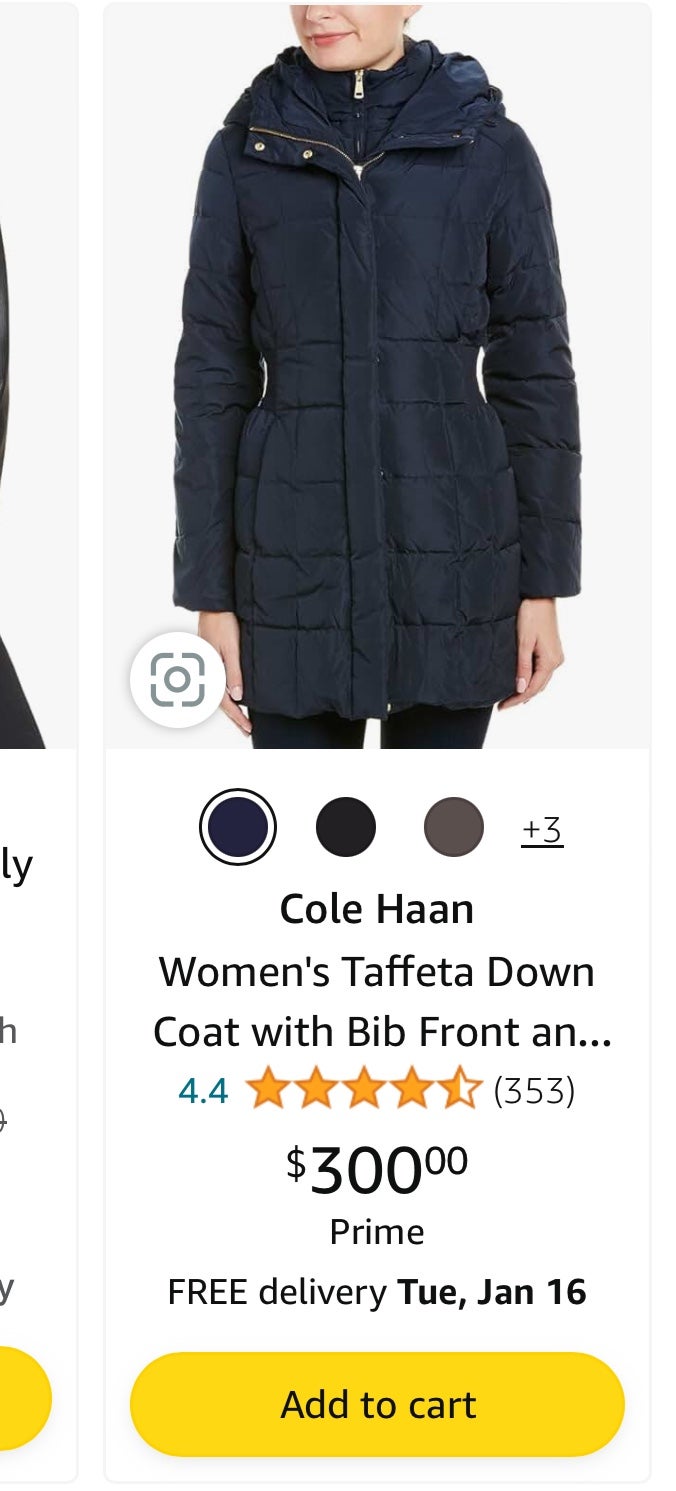Add the Cole Haan coat to cart
This screenshot has height=1491, width=676.
[x=377, y=1404]
